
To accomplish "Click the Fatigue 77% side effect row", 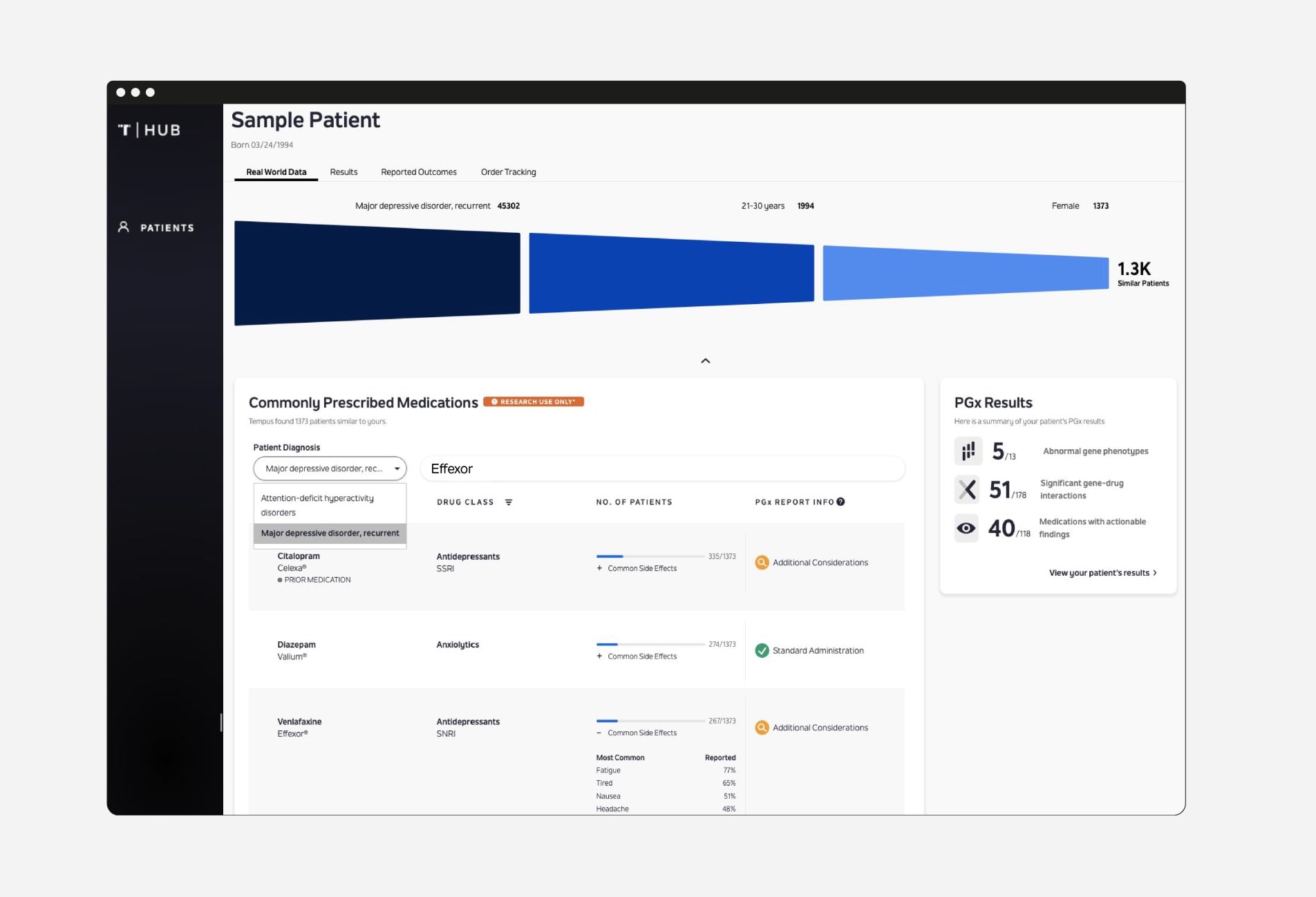I will point(666,771).
